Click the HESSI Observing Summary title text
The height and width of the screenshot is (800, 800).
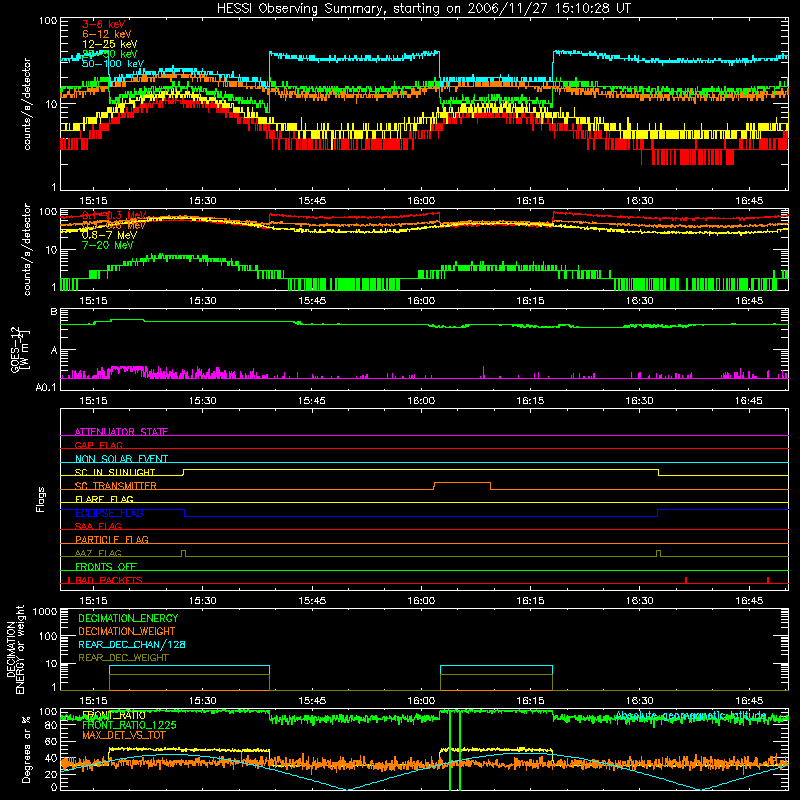[423, 8]
